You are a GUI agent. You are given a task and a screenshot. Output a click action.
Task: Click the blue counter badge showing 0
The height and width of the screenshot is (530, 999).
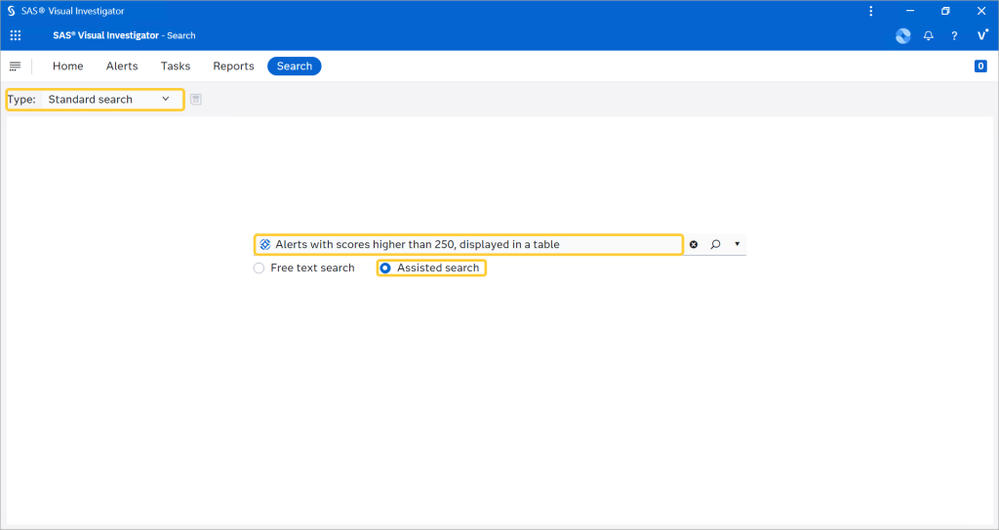point(981,66)
